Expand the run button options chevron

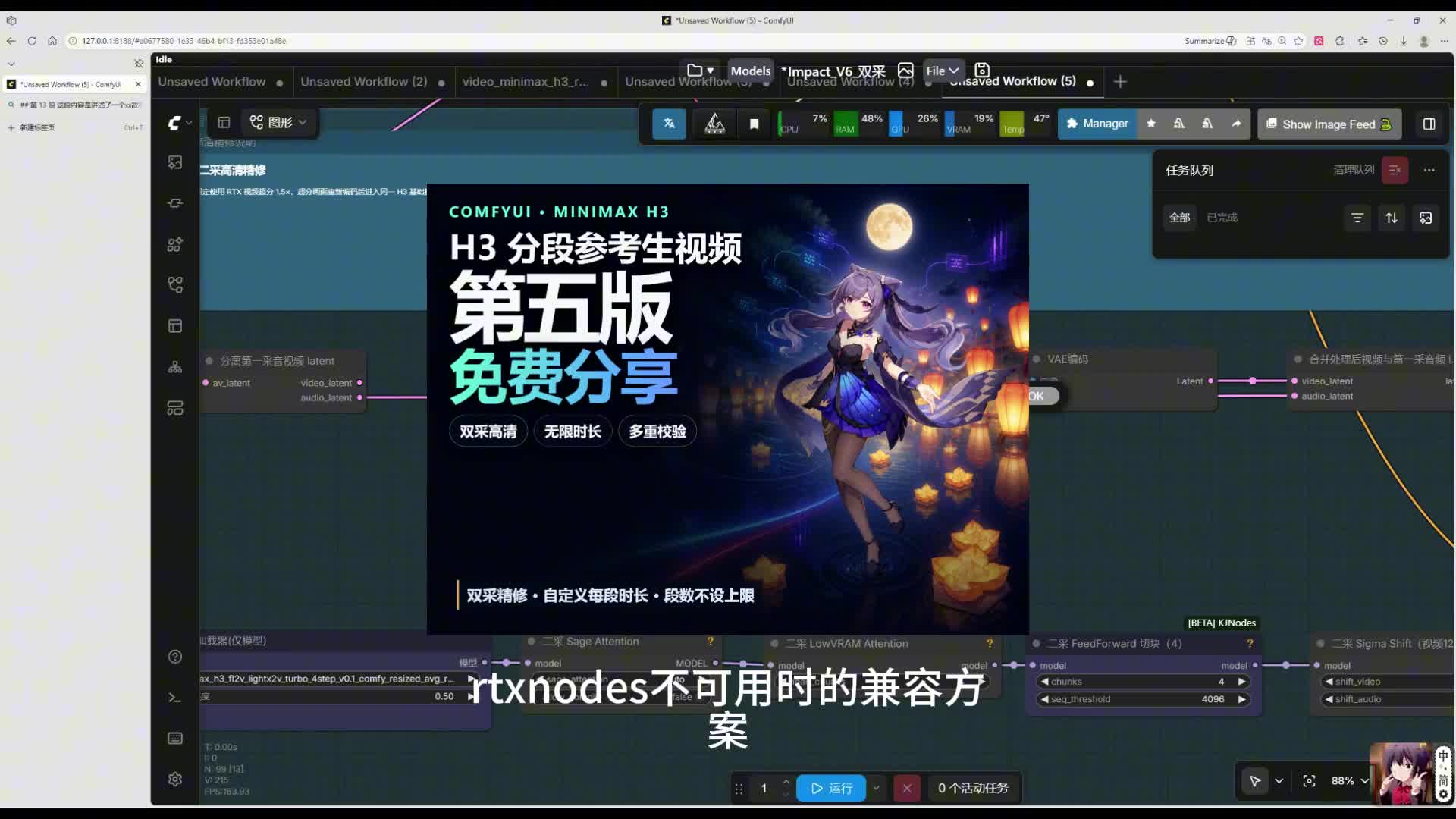(877, 788)
